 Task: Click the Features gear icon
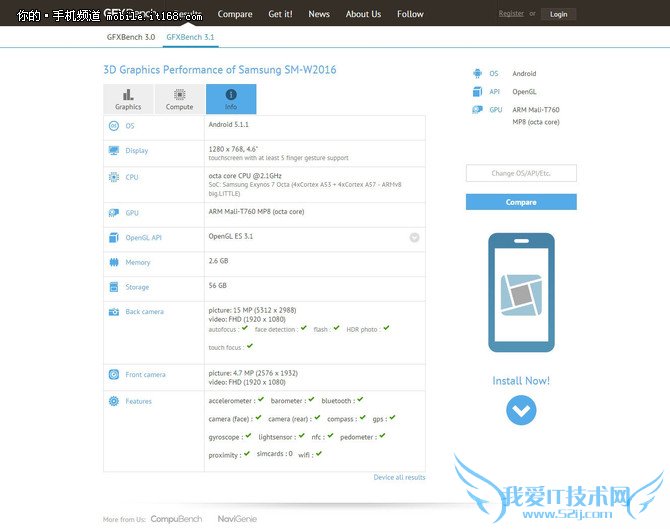coord(114,401)
